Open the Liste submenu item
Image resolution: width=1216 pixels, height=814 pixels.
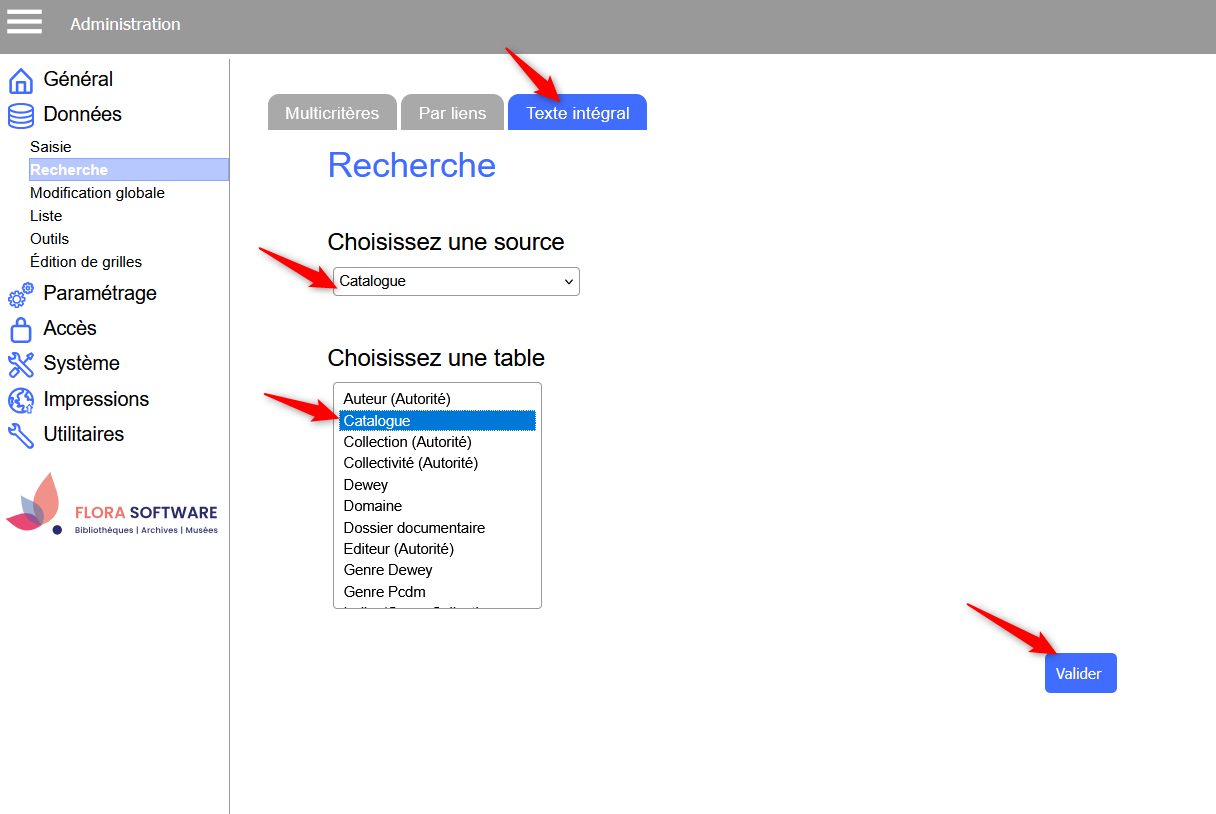pos(46,216)
